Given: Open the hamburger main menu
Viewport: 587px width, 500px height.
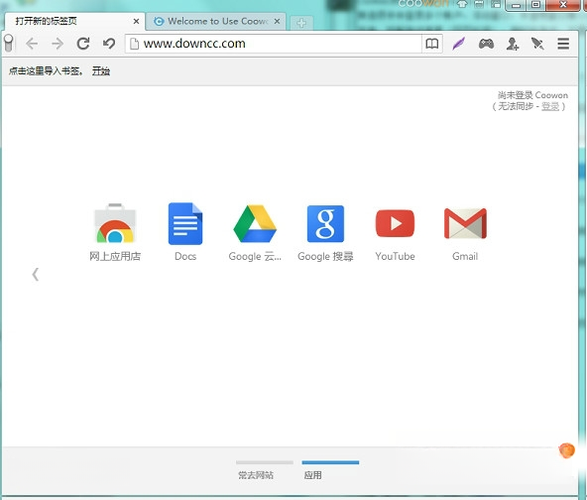Looking at the screenshot, I should 563,44.
